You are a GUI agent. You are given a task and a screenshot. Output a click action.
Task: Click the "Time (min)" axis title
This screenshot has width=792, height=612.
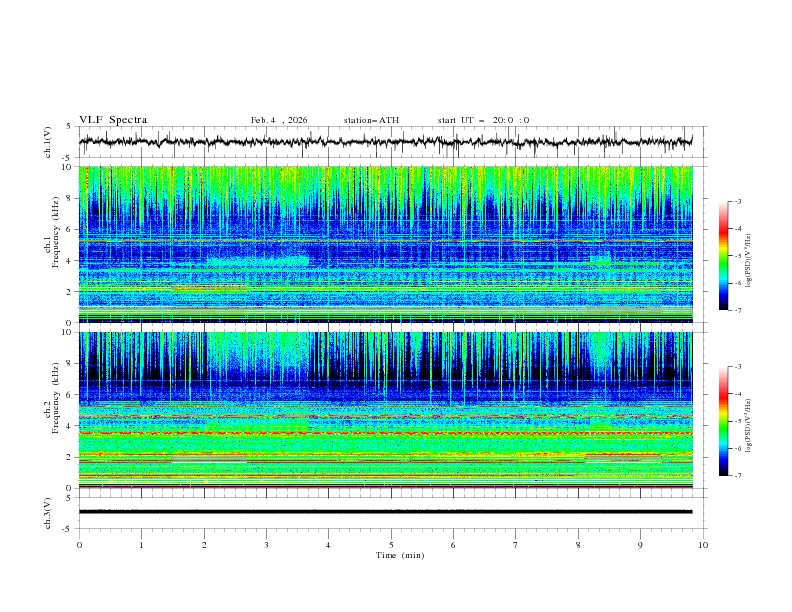400,555
